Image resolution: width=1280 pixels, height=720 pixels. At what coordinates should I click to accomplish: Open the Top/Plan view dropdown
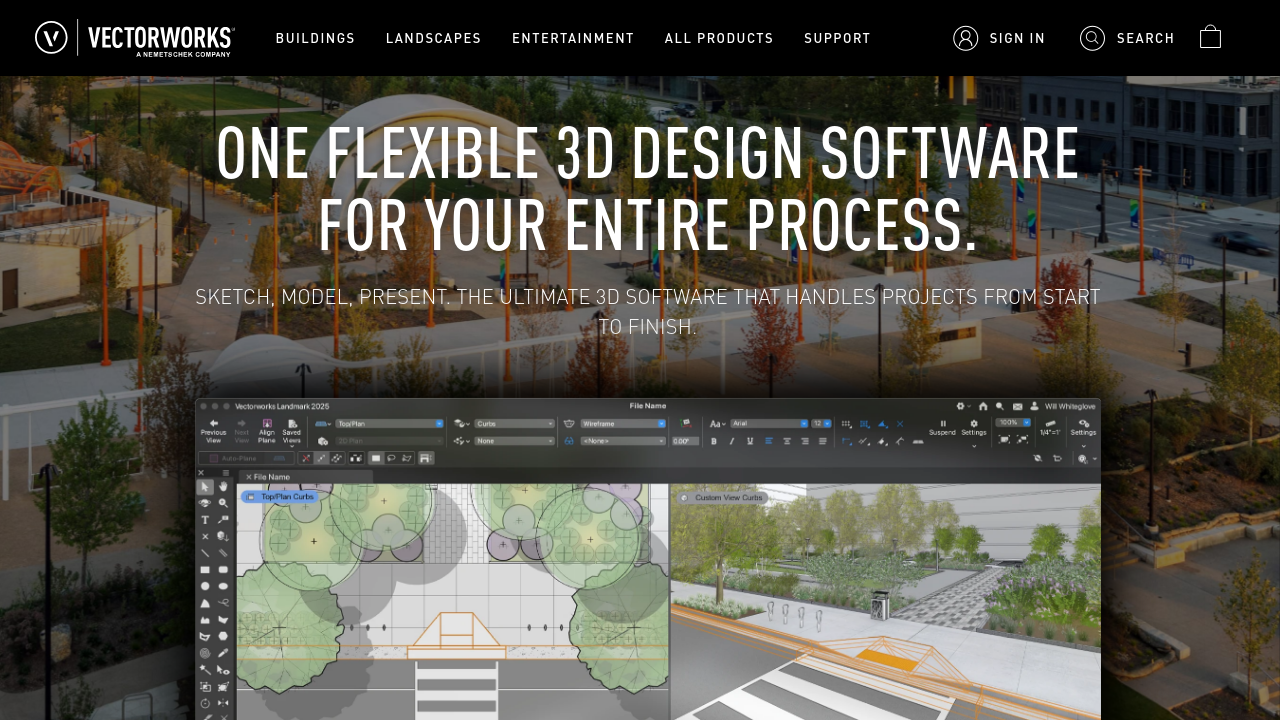[390, 423]
